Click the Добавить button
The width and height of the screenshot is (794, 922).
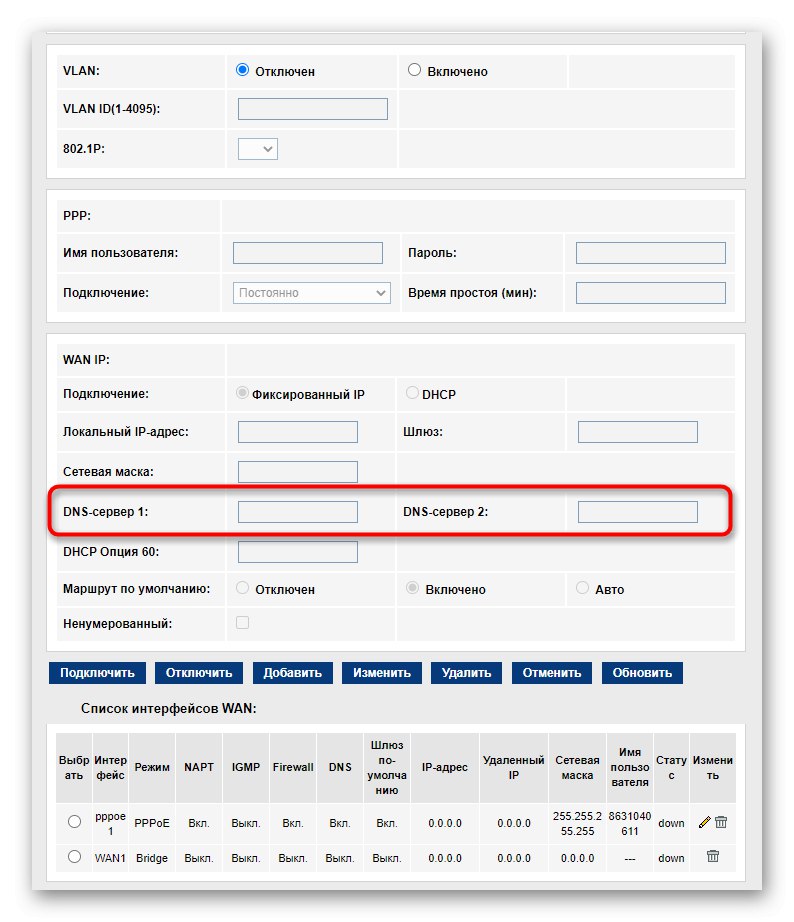tap(293, 673)
